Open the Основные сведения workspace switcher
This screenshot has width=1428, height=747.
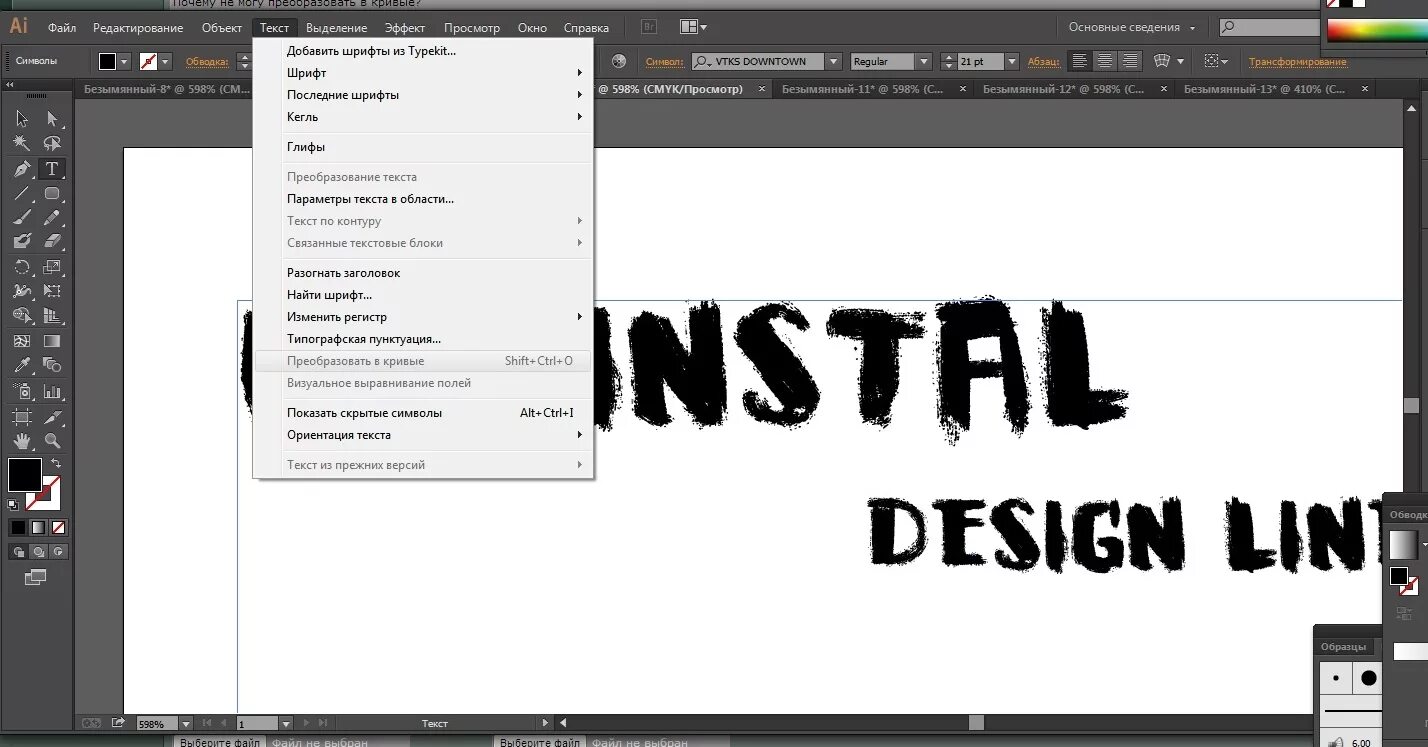(x=1131, y=27)
